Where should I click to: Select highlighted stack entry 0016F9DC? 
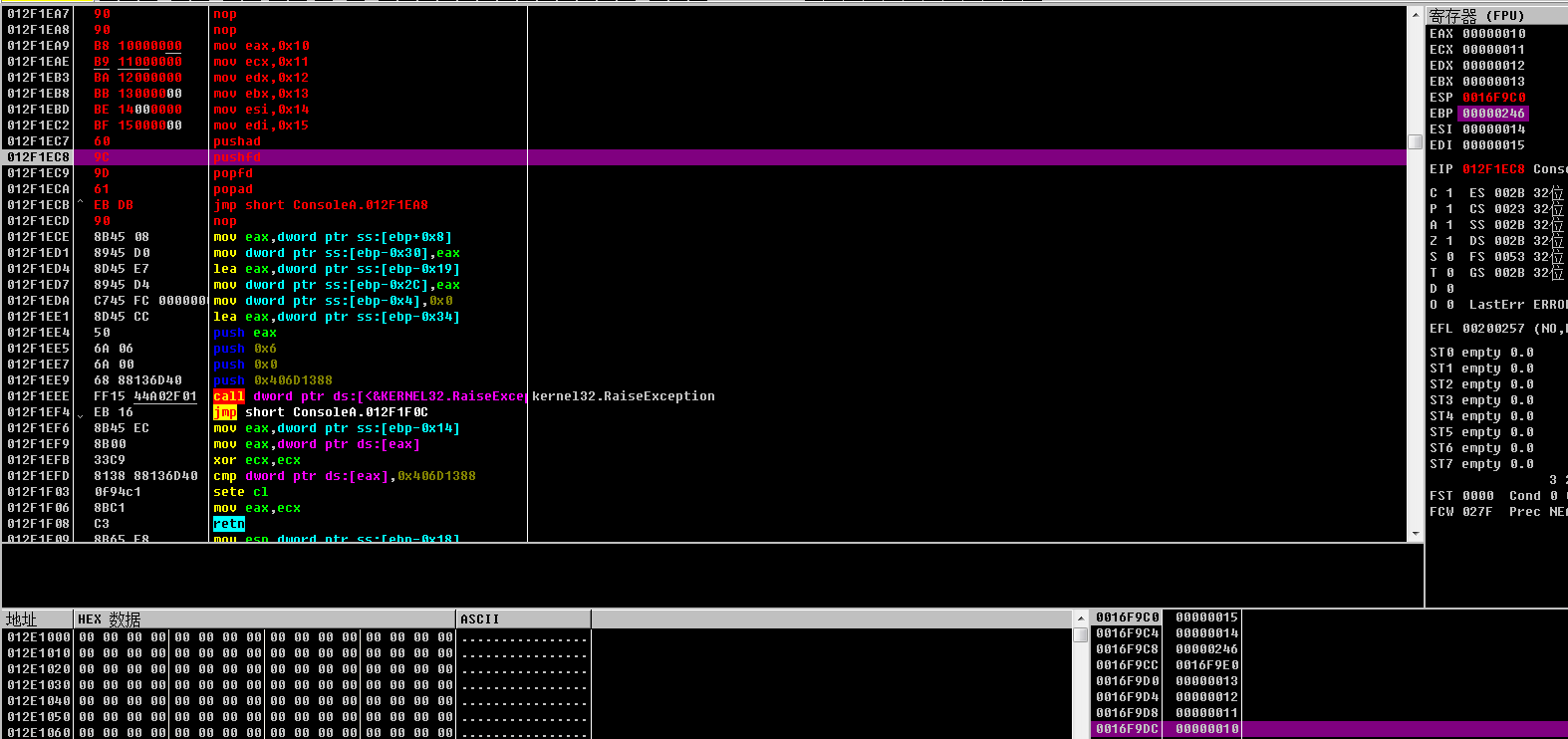(1329, 729)
